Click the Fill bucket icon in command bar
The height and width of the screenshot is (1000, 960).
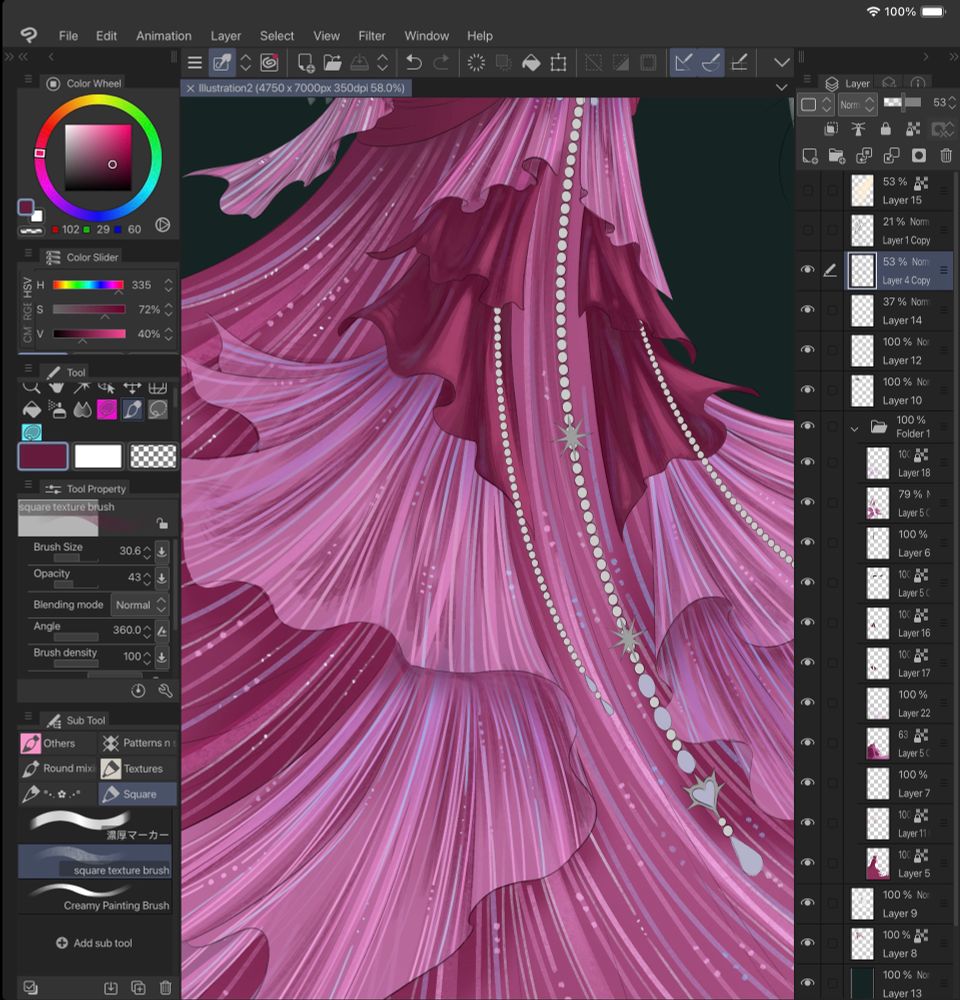pyautogui.click(x=531, y=63)
